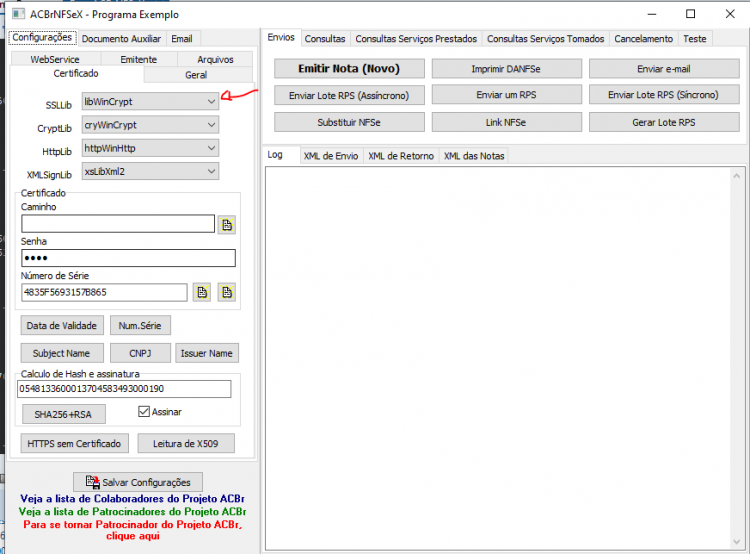
Task: Open the SSLLib dropdown
Action: click(x=150, y=101)
